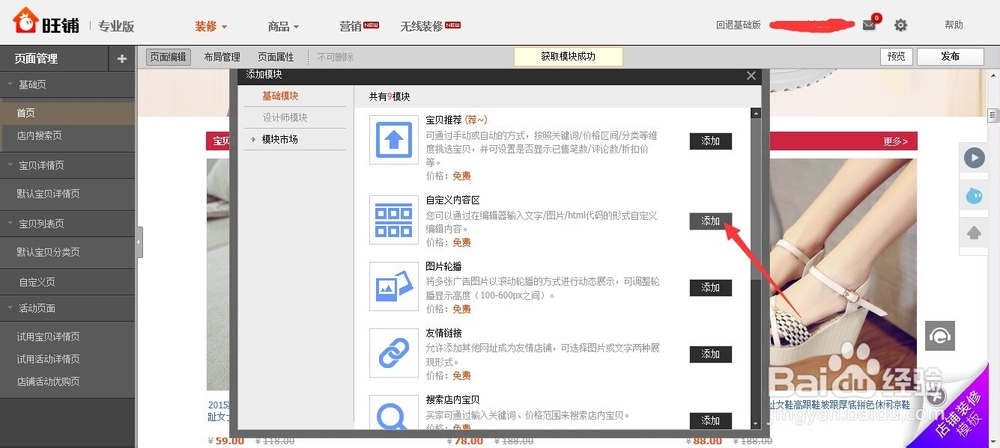Click the 更多> link
The width and height of the screenshot is (1000, 448).
(x=895, y=142)
